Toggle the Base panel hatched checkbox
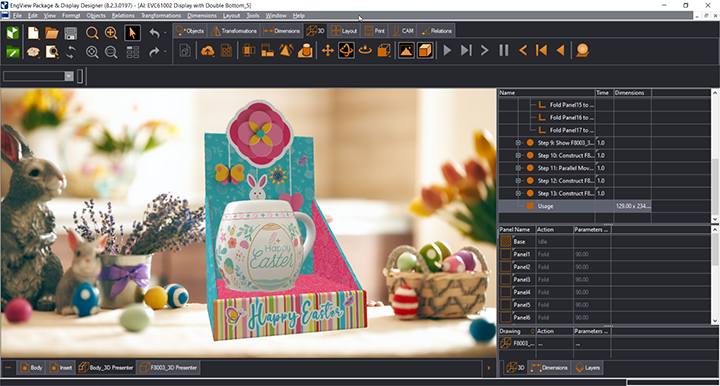This screenshot has width=720, height=386. click(x=506, y=241)
